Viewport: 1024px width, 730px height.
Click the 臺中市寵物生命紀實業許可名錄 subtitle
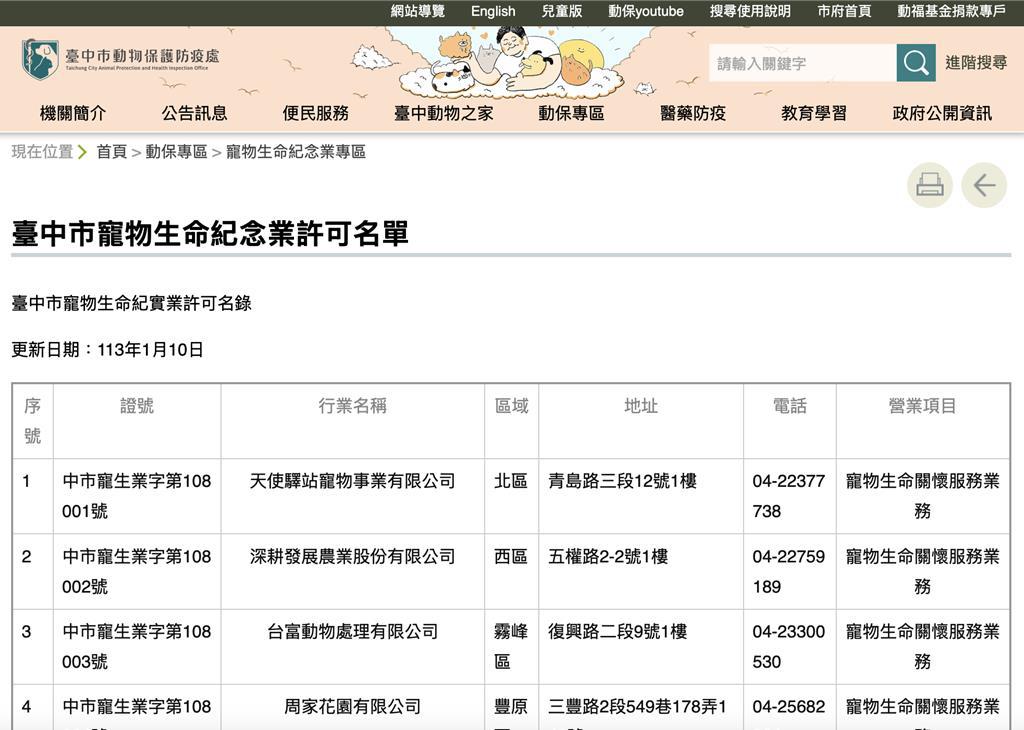coord(131,303)
